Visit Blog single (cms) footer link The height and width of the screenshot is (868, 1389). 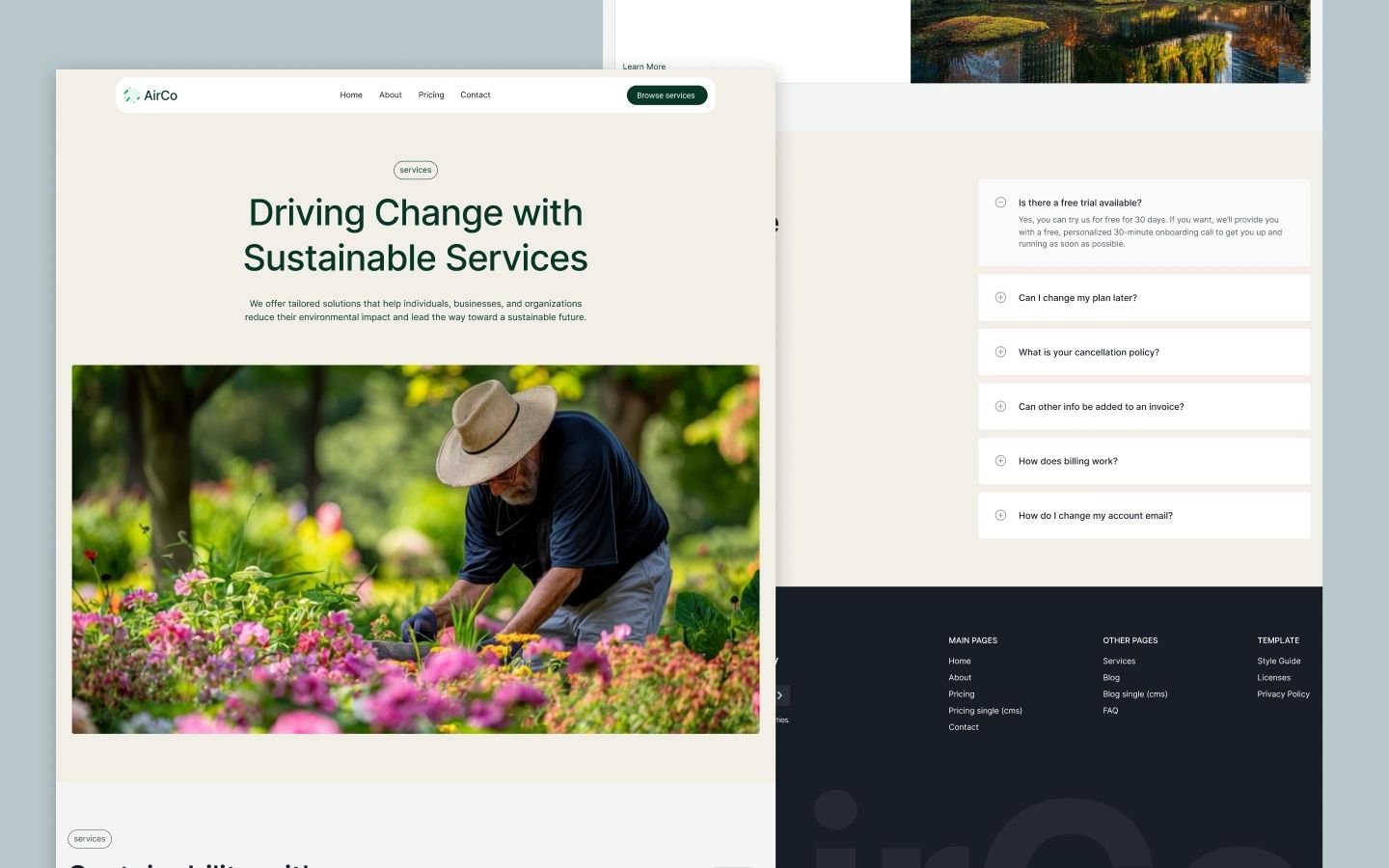click(x=1134, y=694)
